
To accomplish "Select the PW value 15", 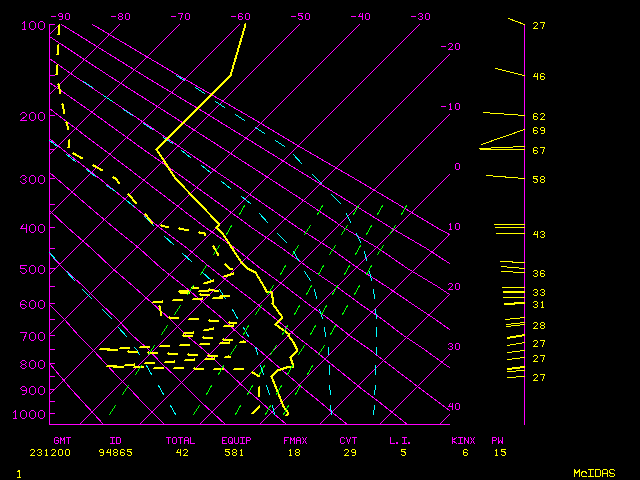I will (499, 453).
